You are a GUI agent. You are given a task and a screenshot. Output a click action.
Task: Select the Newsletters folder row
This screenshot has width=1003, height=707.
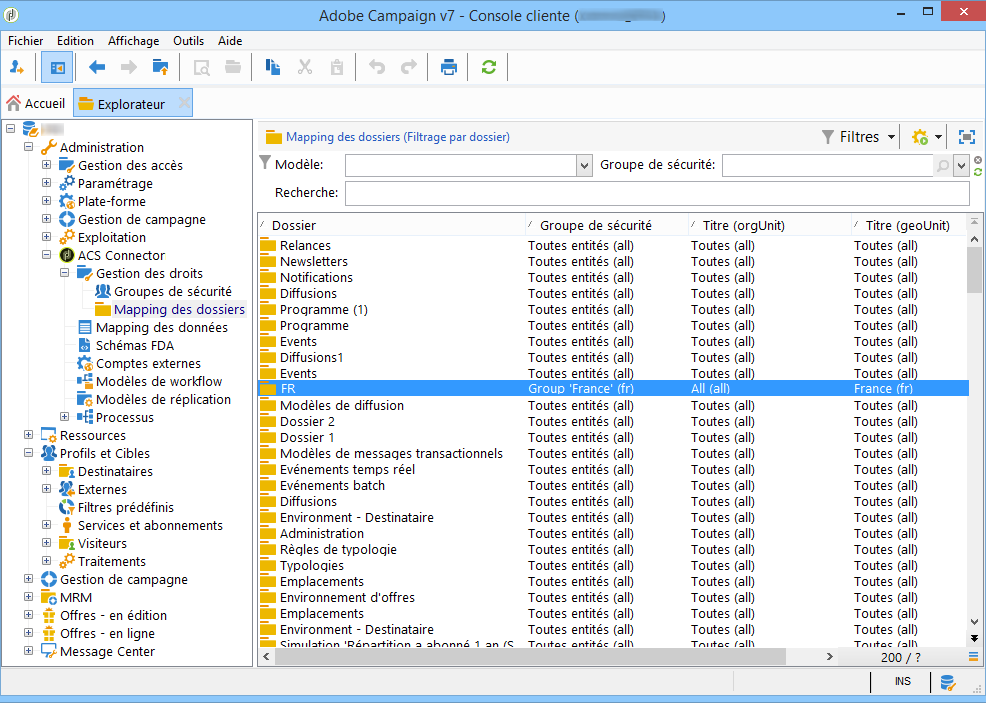[x=613, y=262]
